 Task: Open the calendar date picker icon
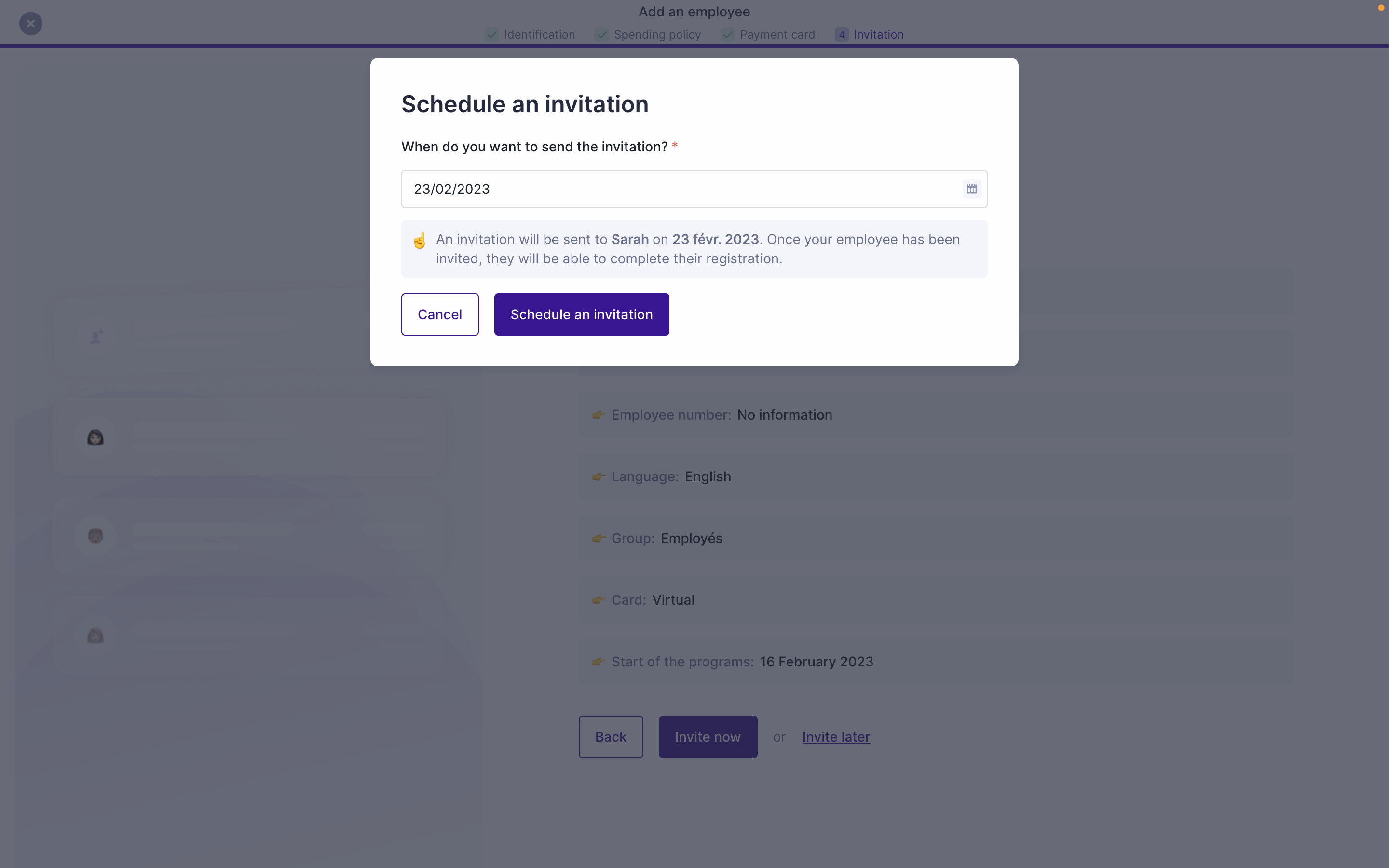click(971, 189)
